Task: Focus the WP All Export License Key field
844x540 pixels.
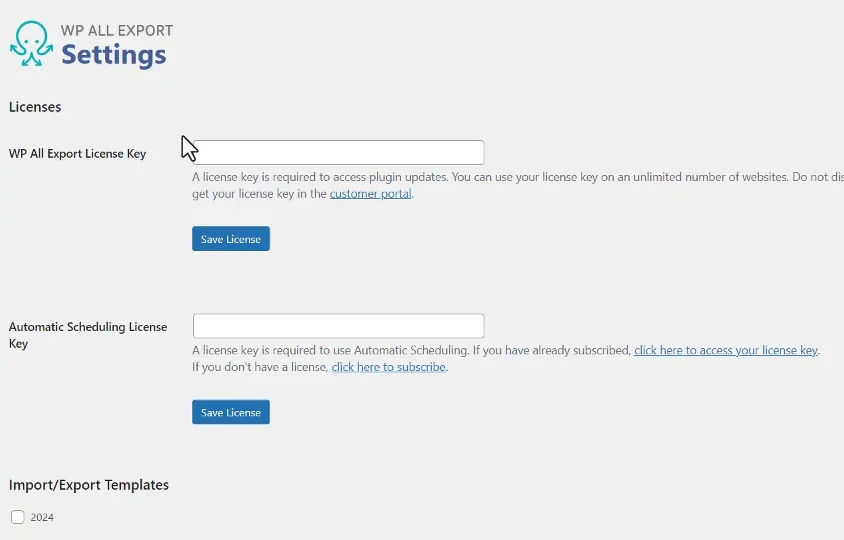Action: click(x=340, y=153)
